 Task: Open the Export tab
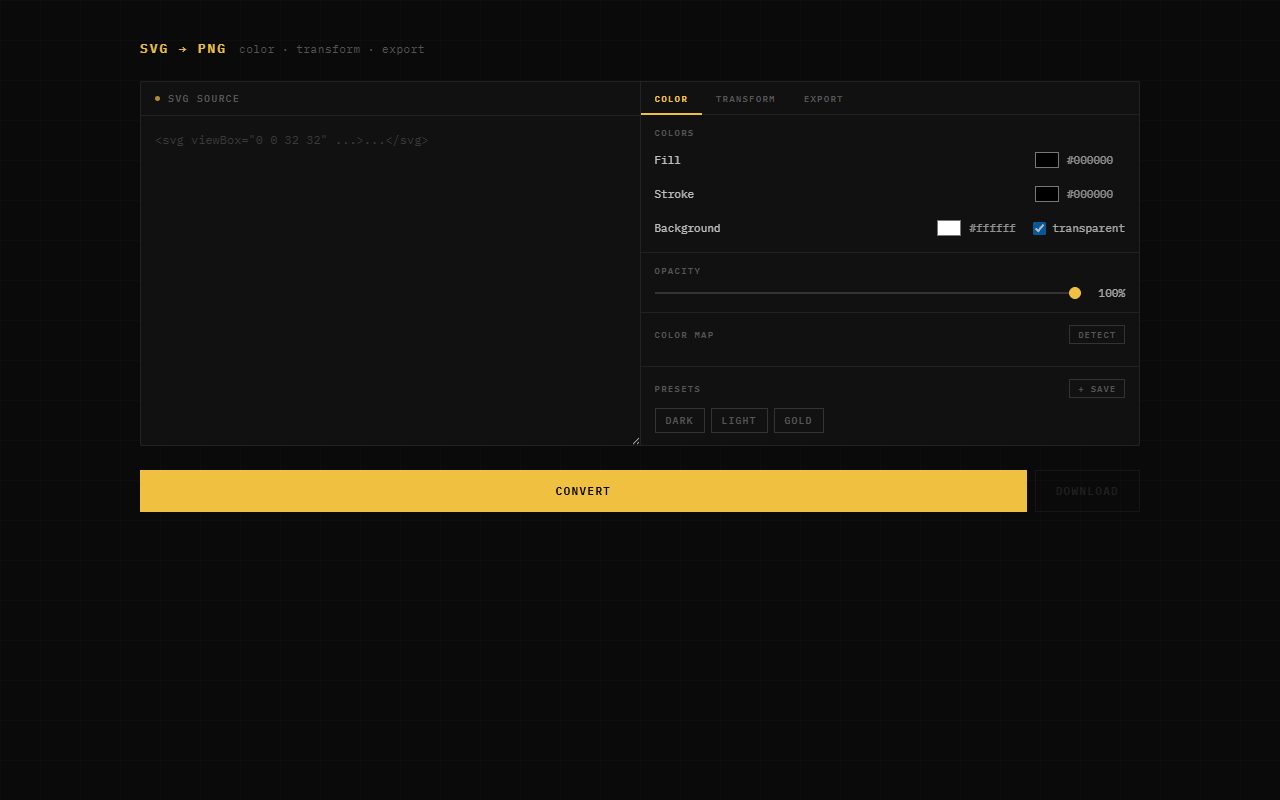coord(823,99)
